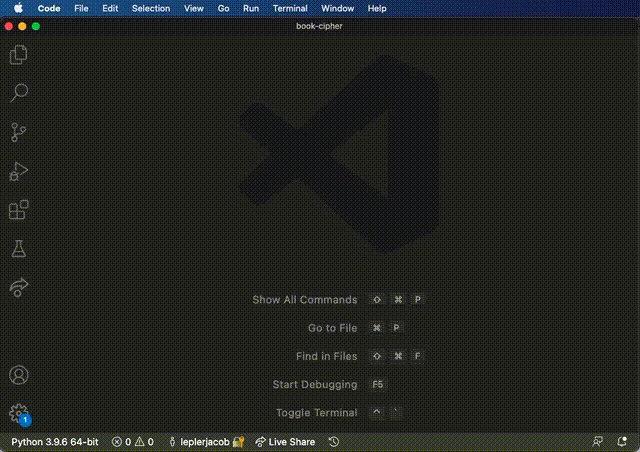
Task: Open the Terminal menu
Action: tap(290, 9)
